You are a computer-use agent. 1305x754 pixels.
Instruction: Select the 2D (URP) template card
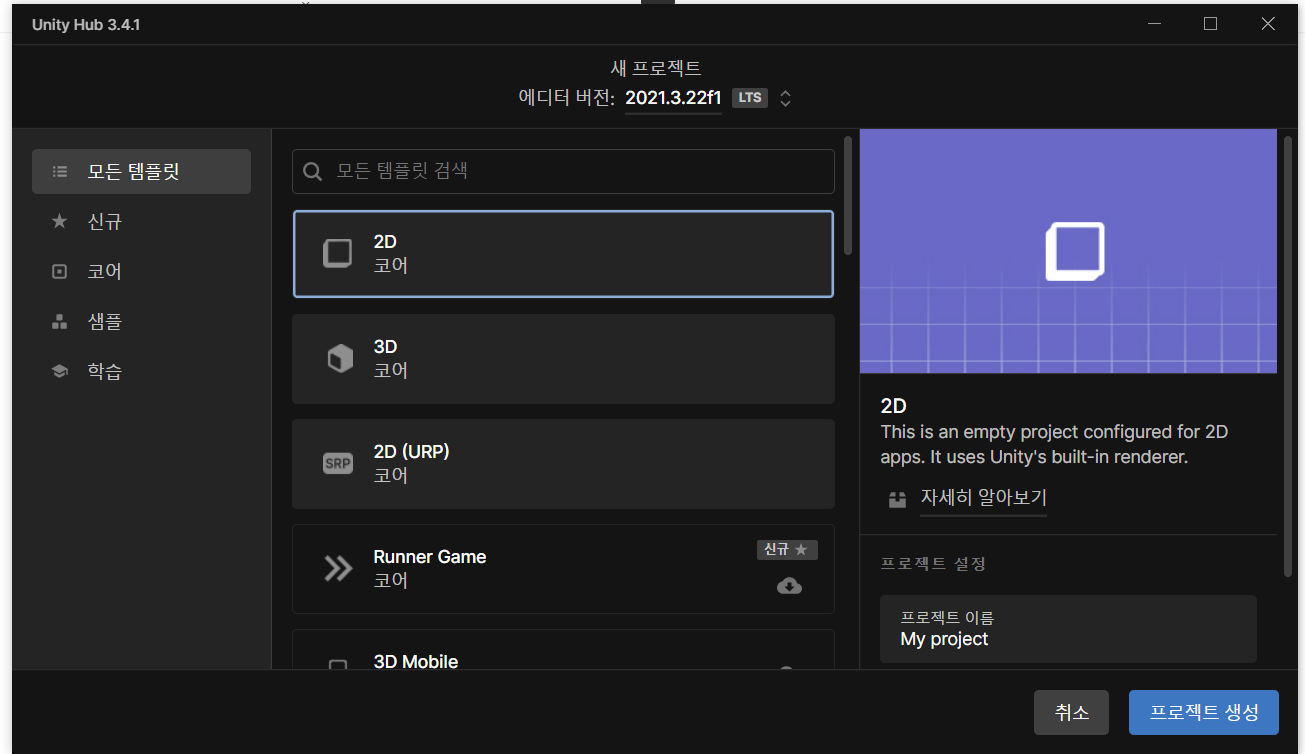pos(563,464)
